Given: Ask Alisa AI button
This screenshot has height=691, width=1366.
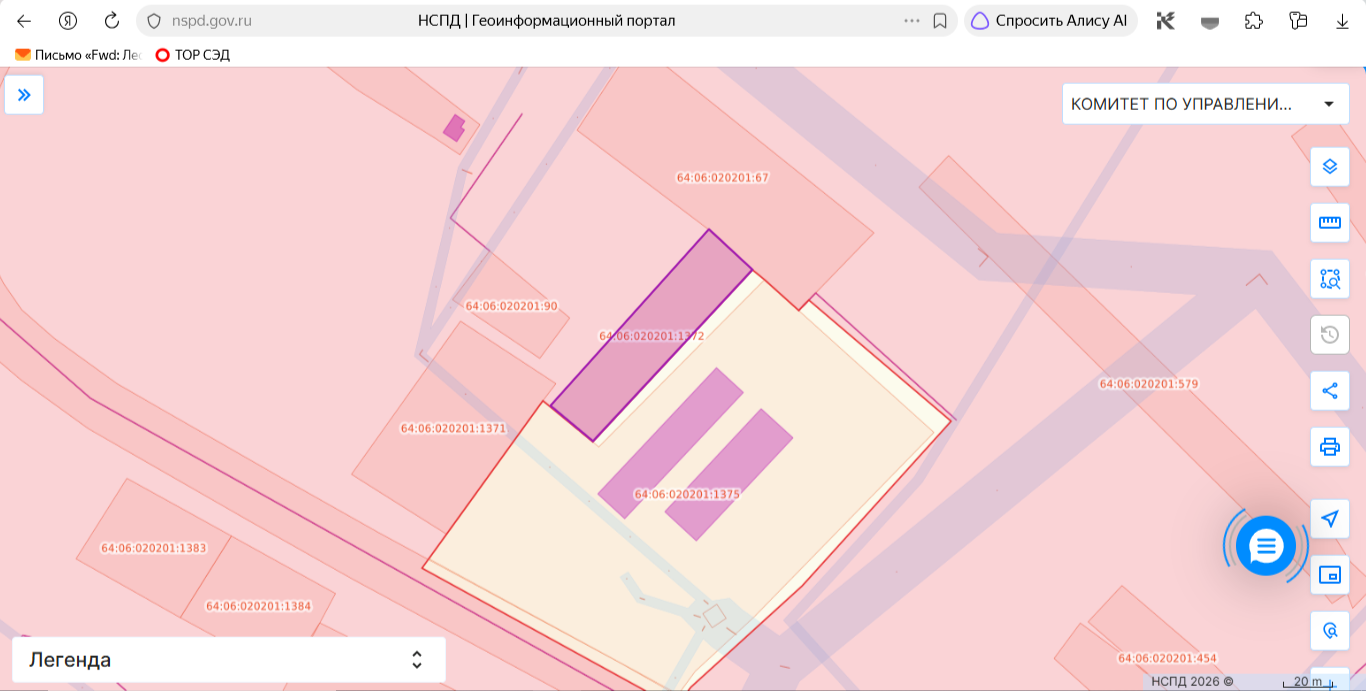Looking at the screenshot, I should point(1050,20).
